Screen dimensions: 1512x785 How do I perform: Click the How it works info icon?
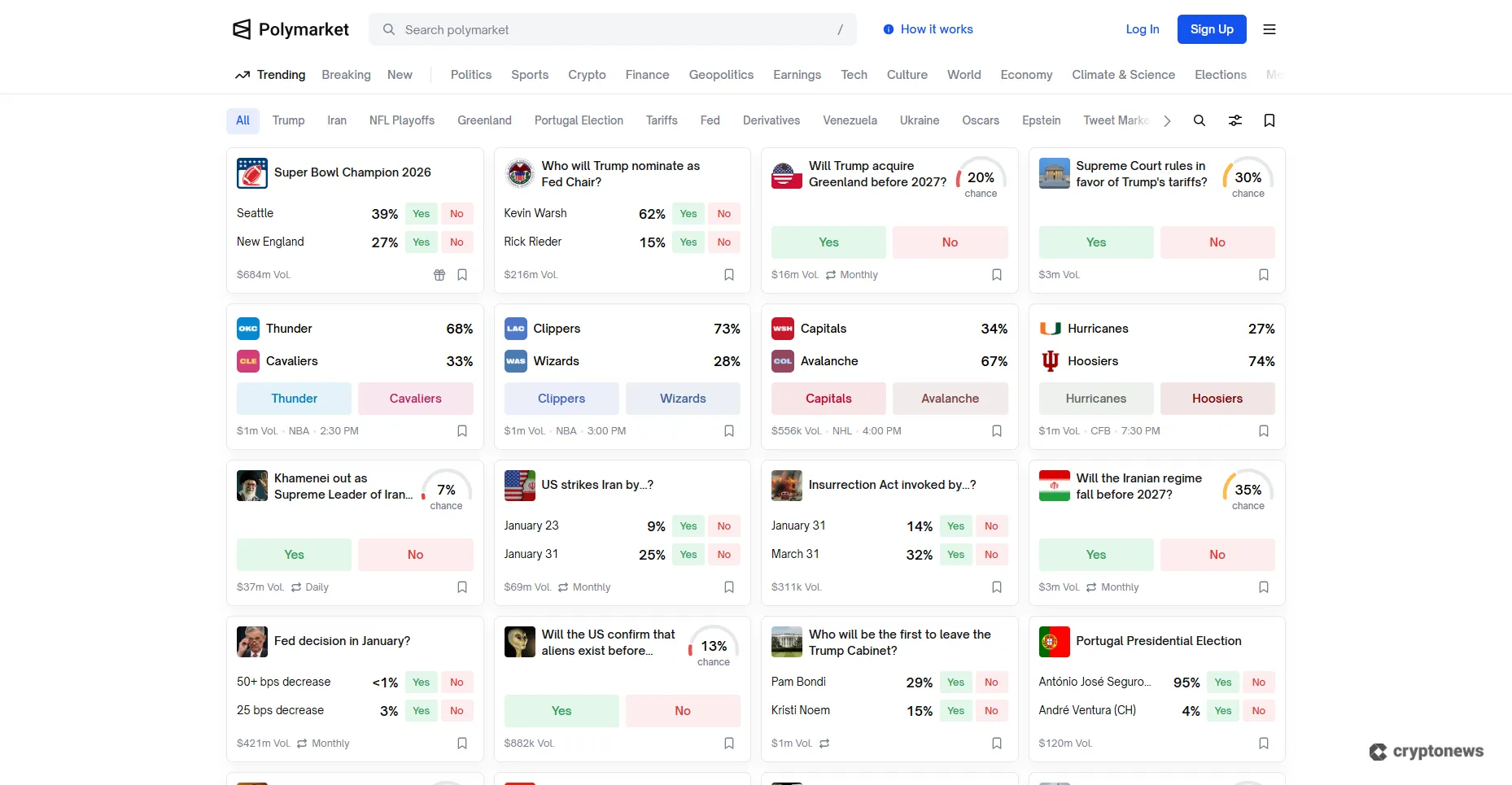889,29
